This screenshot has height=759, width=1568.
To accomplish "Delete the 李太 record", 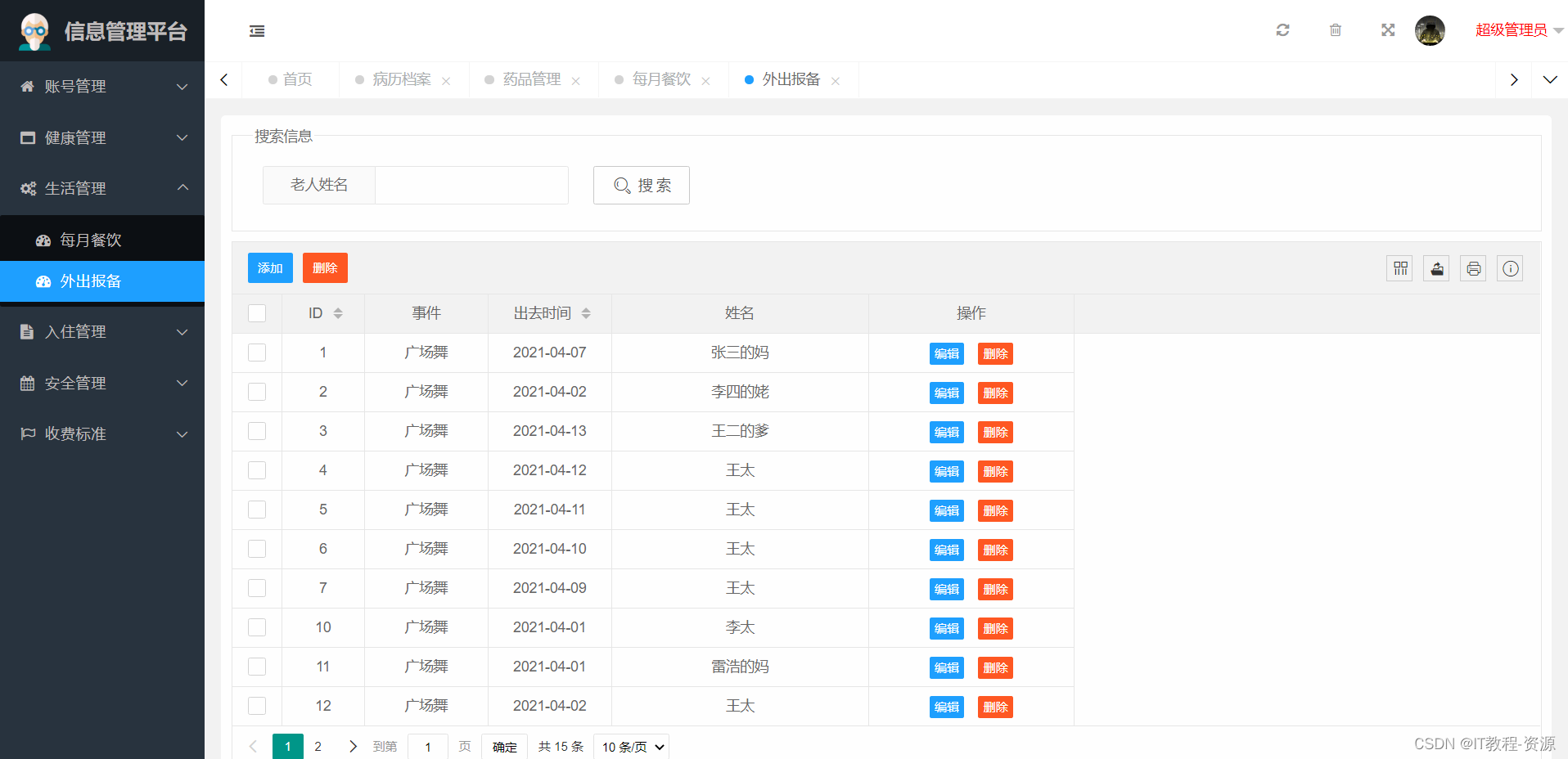I will [x=995, y=628].
